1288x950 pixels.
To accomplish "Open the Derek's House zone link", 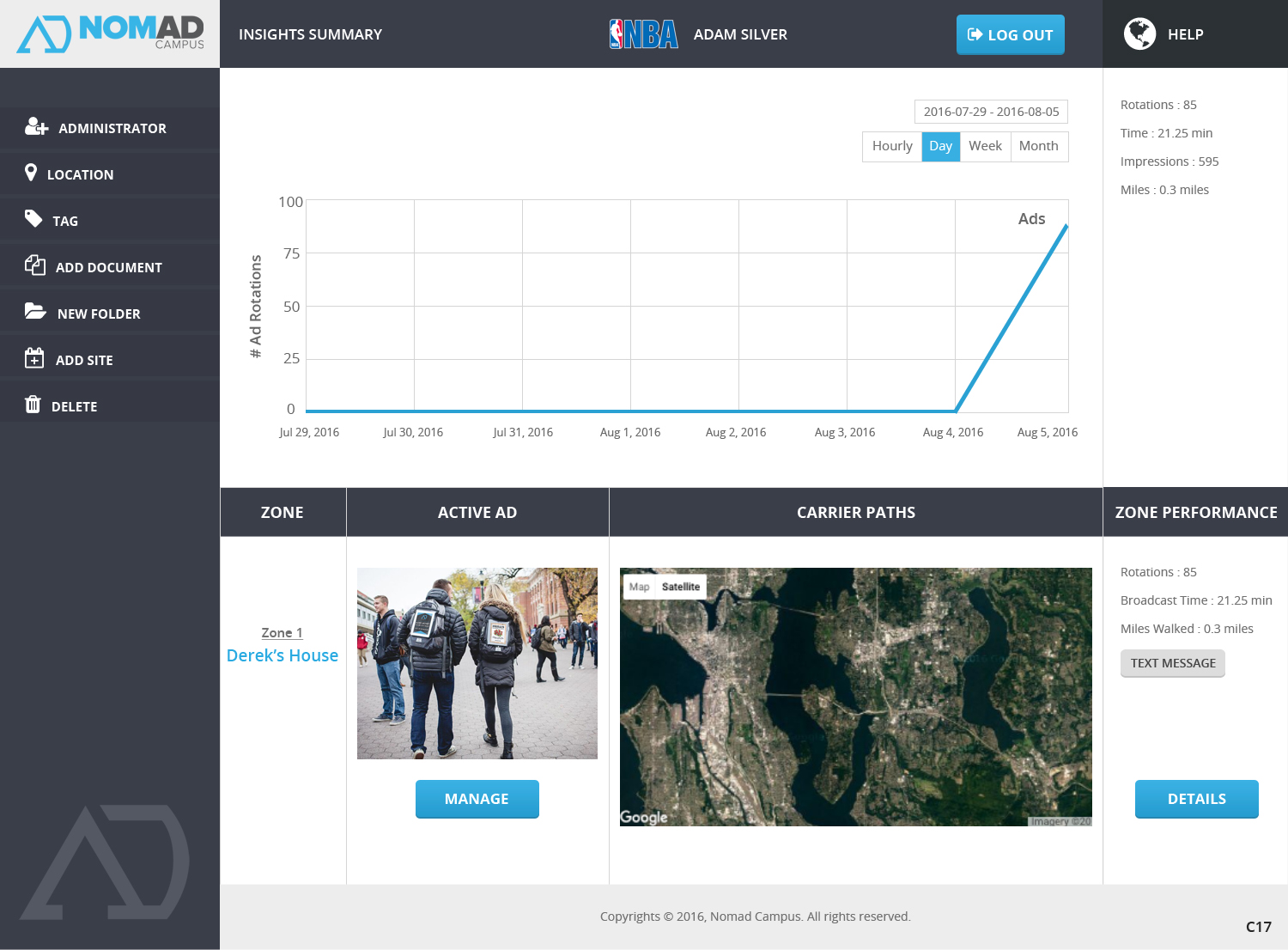I will click(x=283, y=655).
